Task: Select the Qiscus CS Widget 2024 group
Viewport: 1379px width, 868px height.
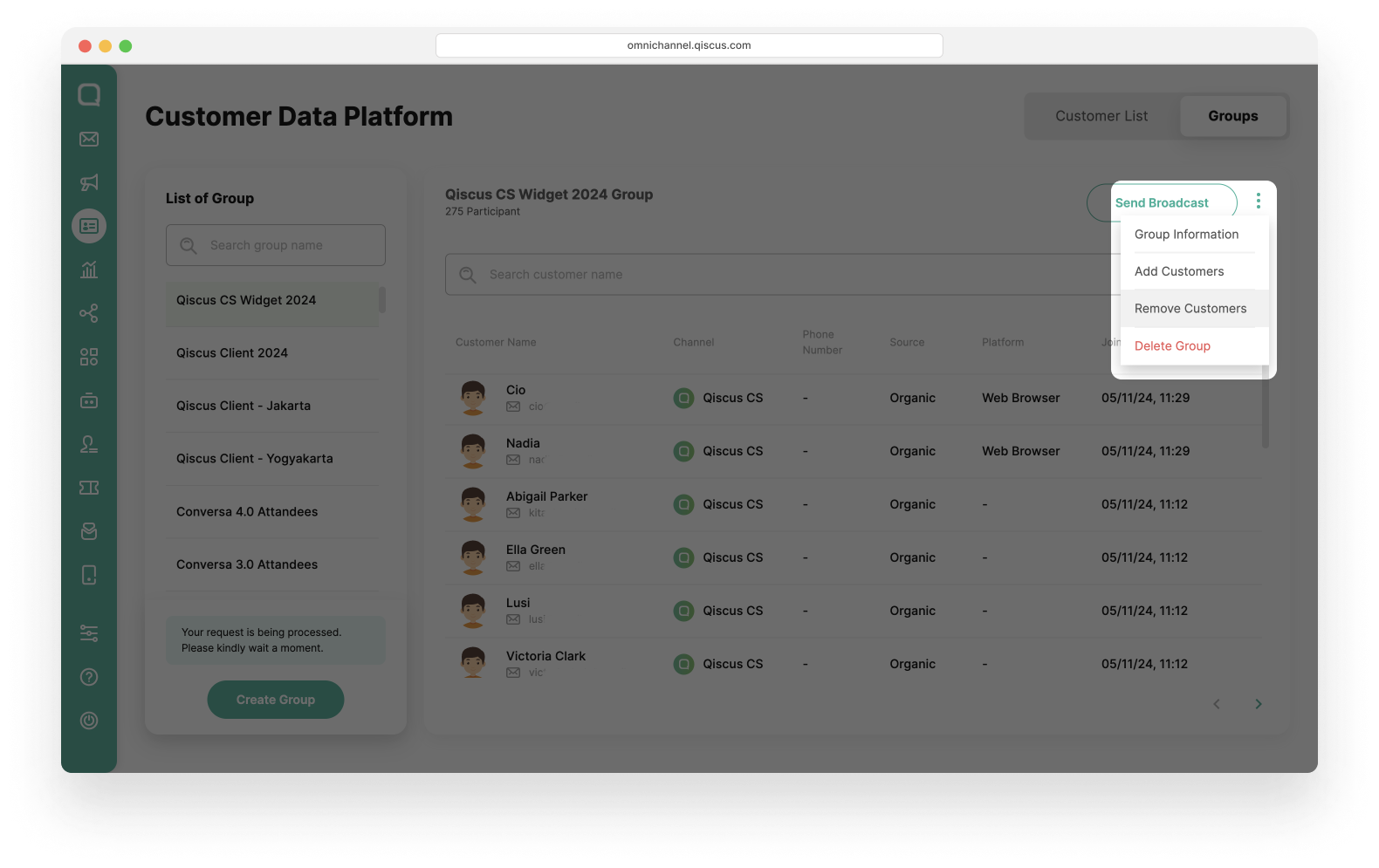Action: point(272,300)
